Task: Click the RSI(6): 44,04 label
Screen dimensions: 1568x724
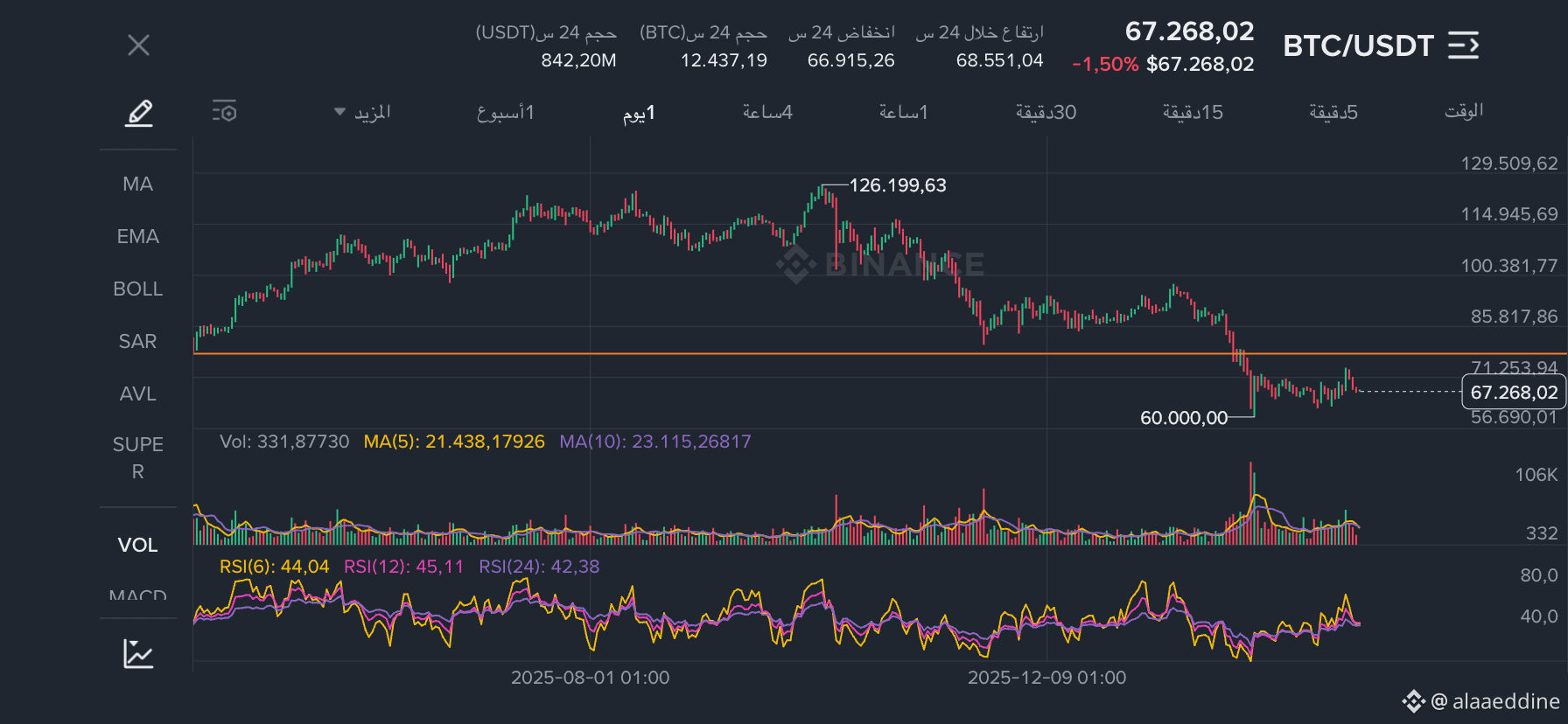Action: pyautogui.click(x=274, y=567)
